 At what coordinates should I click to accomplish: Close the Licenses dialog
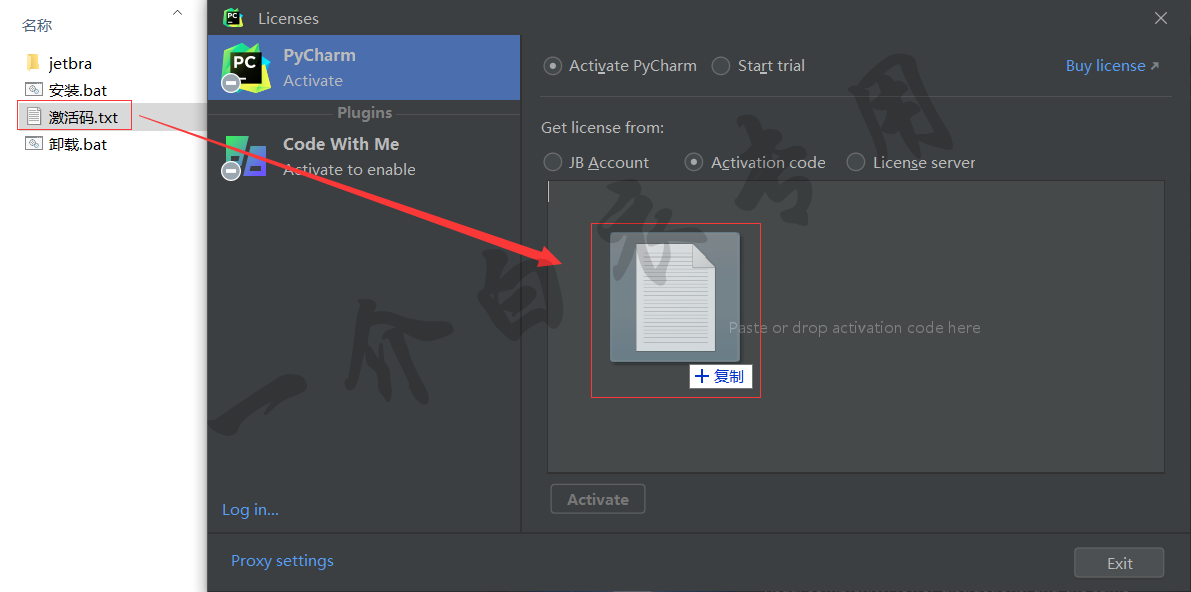click(1161, 18)
